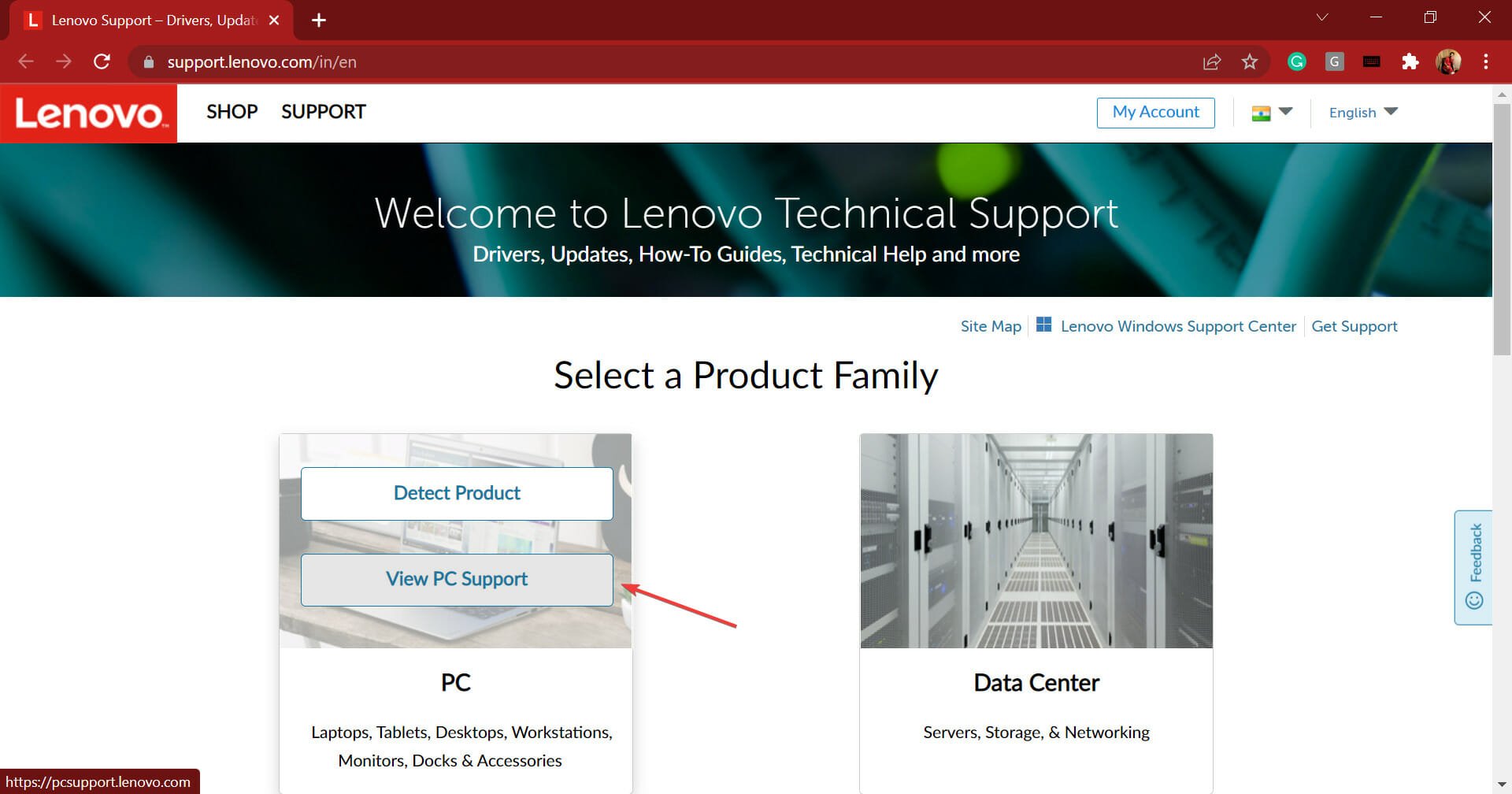The width and height of the screenshot is (1512, 794).
Task: Click the Data Center card title
Action: tap(1036, 683)
